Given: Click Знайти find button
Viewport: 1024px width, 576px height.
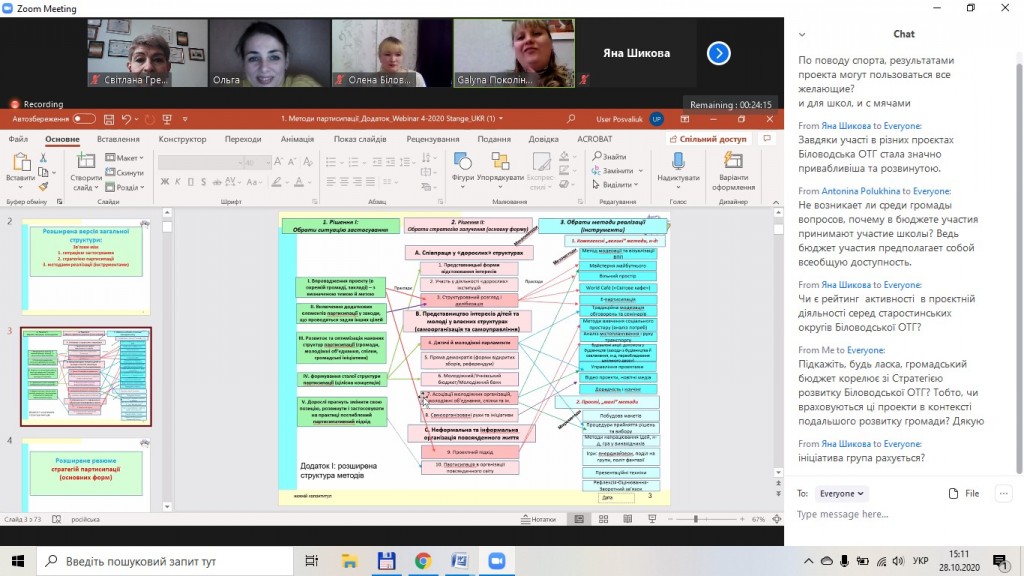Looking at the screenshot, I should [x=609, y=157].
